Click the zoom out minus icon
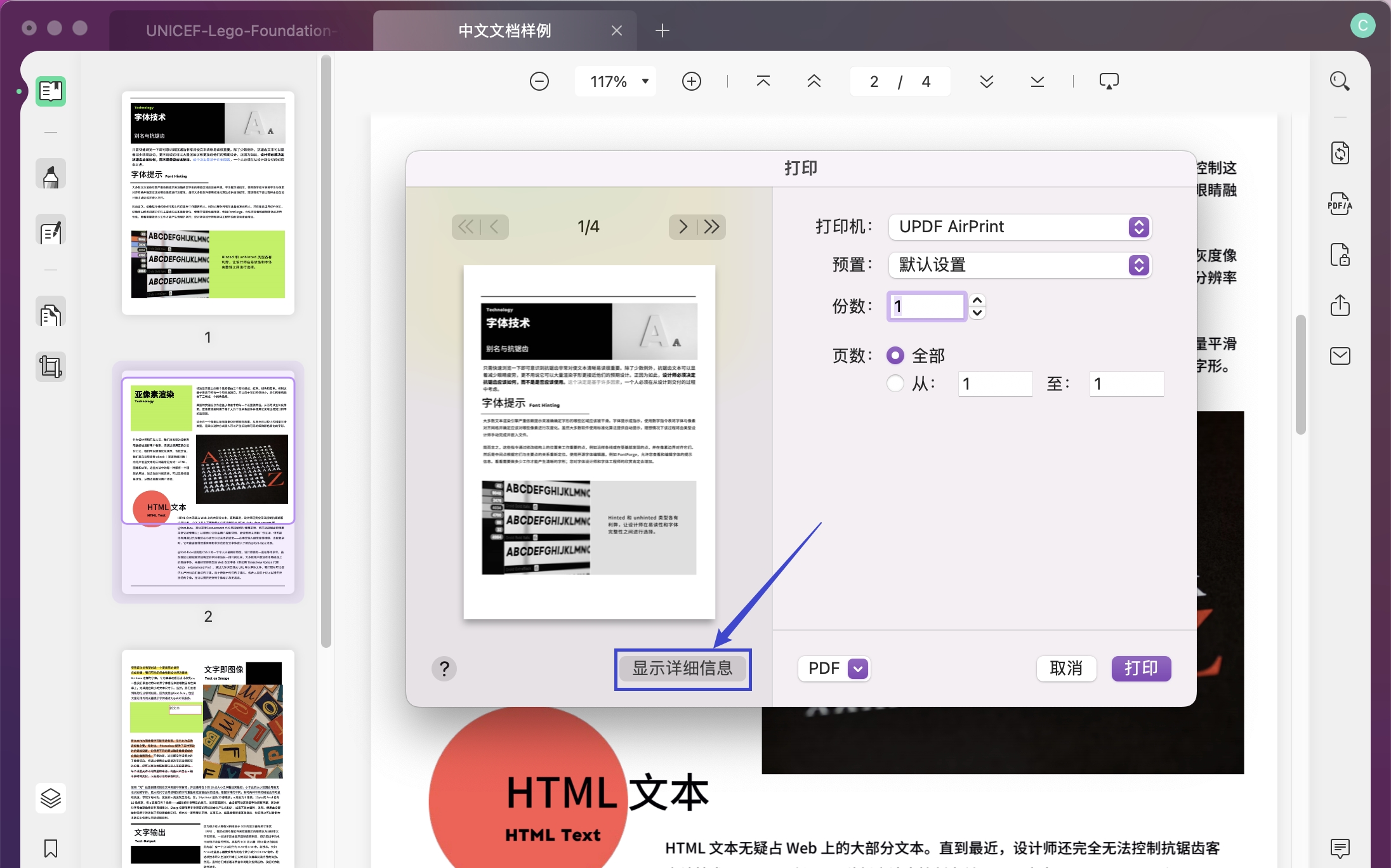The width and height of the screenshot is (1391, 868). click(x=539, y=81)
